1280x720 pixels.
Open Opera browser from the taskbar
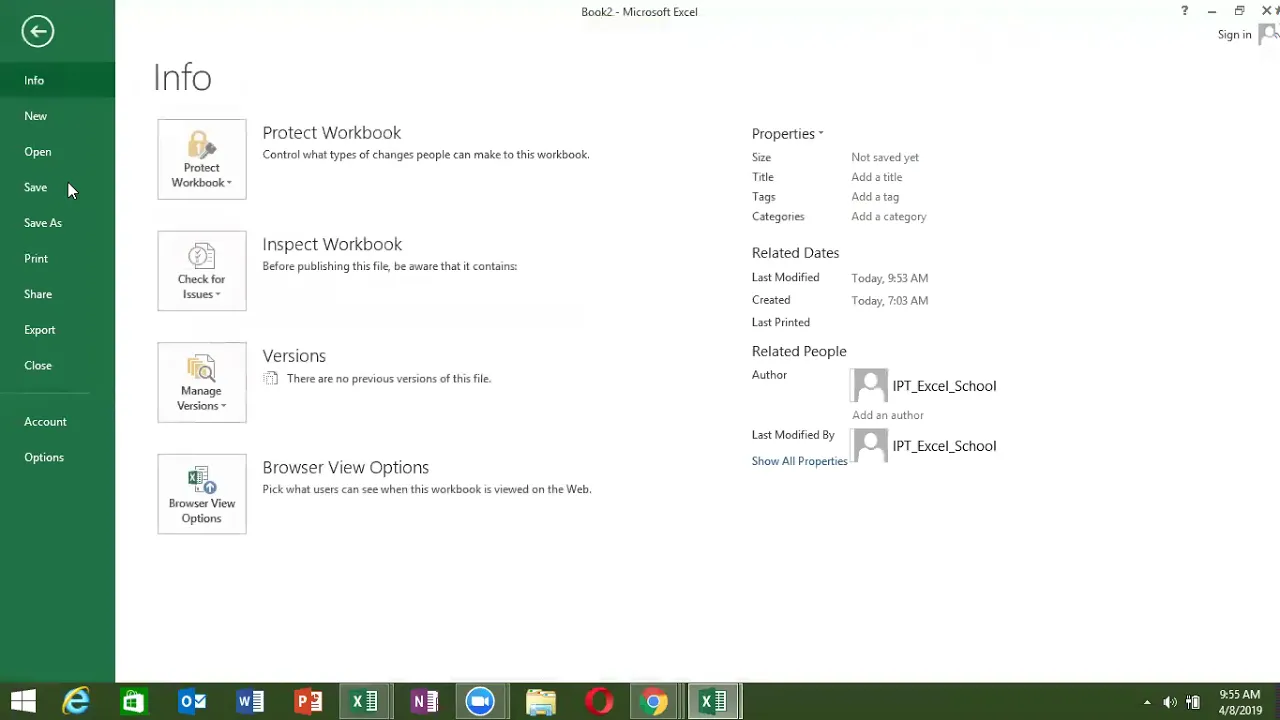[x=599, y=702]
